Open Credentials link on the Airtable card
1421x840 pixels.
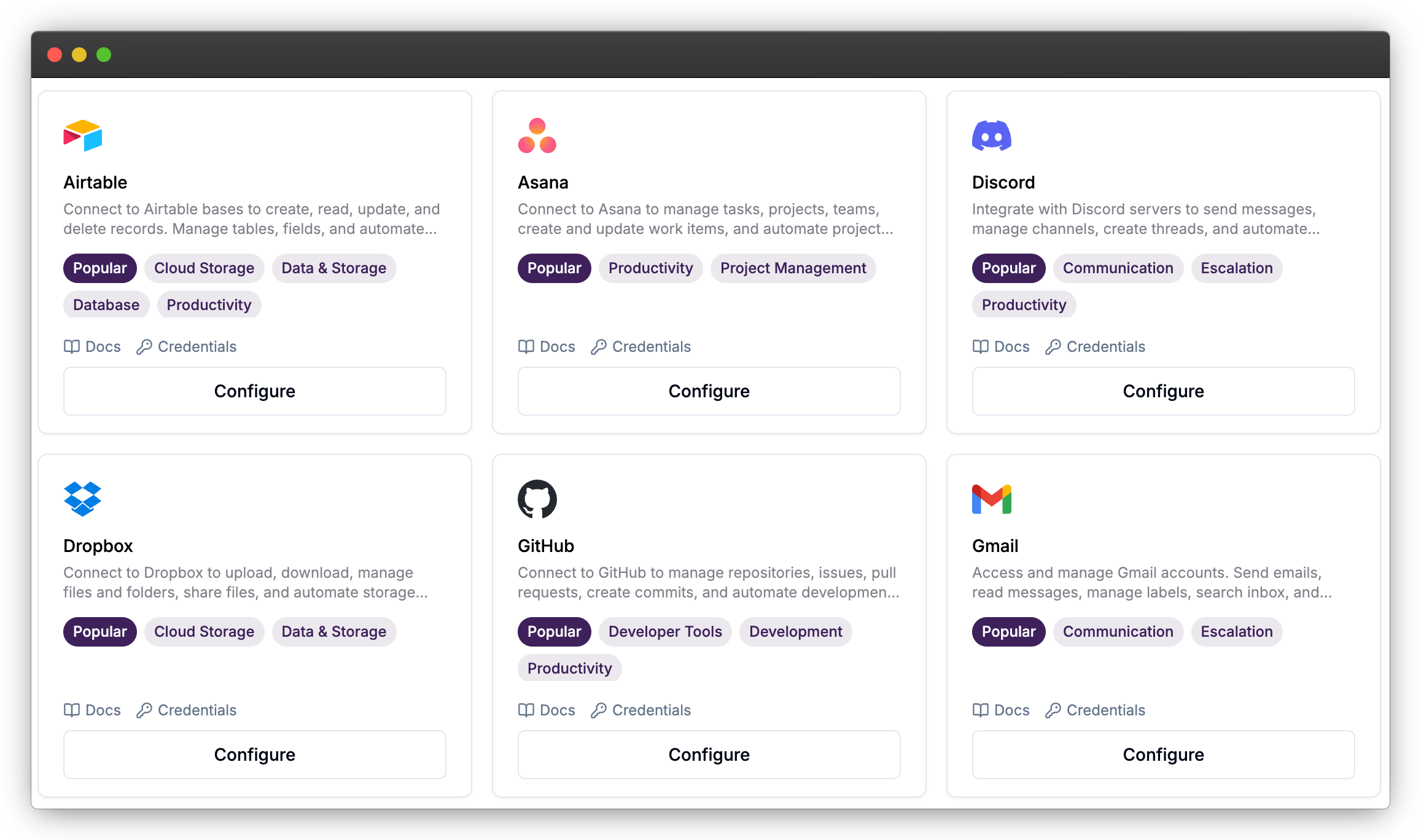[186, 347]
